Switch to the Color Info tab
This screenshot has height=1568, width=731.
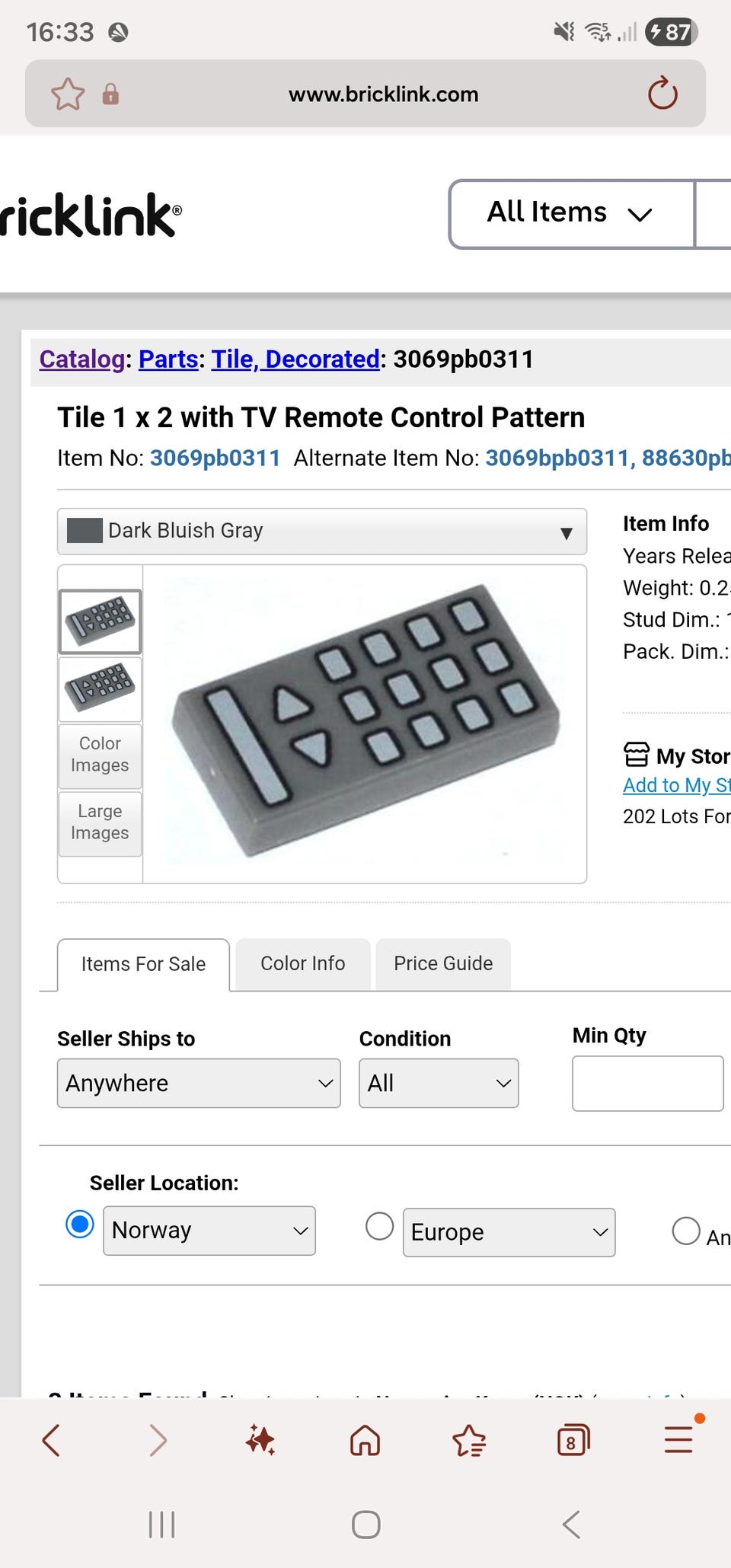pos(302,963)
